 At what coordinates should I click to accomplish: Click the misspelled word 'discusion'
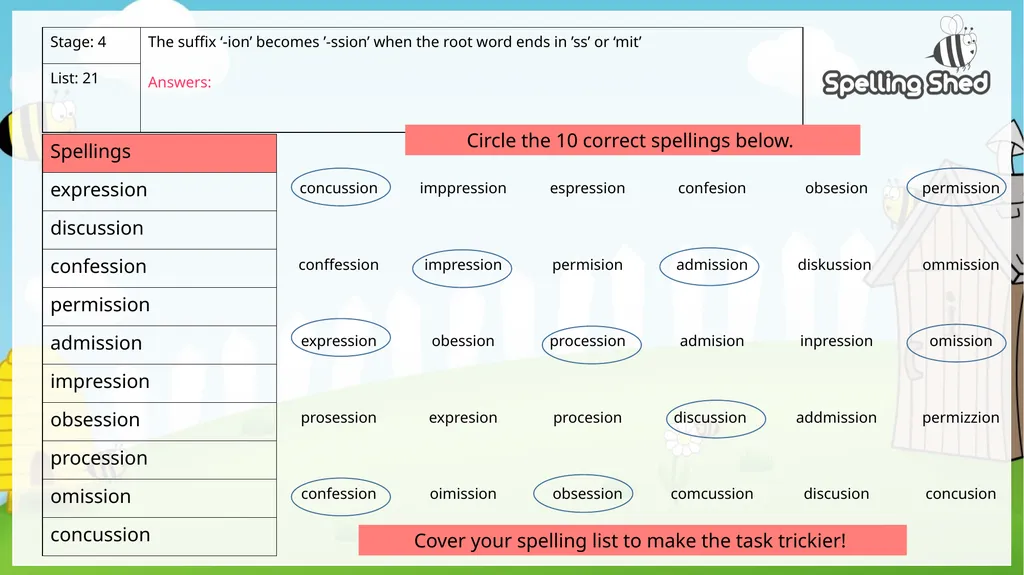[836, 494]
